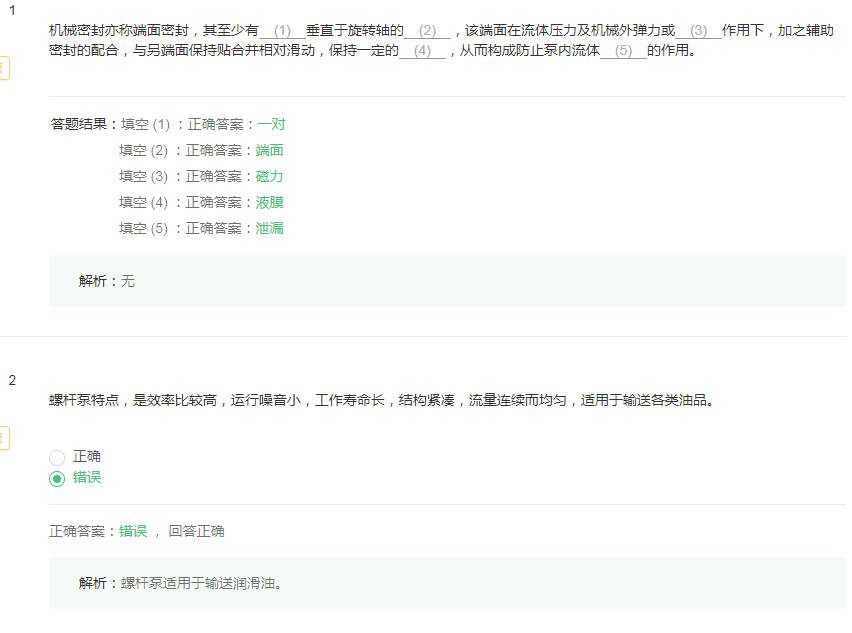Click the yellow bookmark tag beside question 1
The height and width of the screenshot is (633, 852).
(x=4, y=68)
